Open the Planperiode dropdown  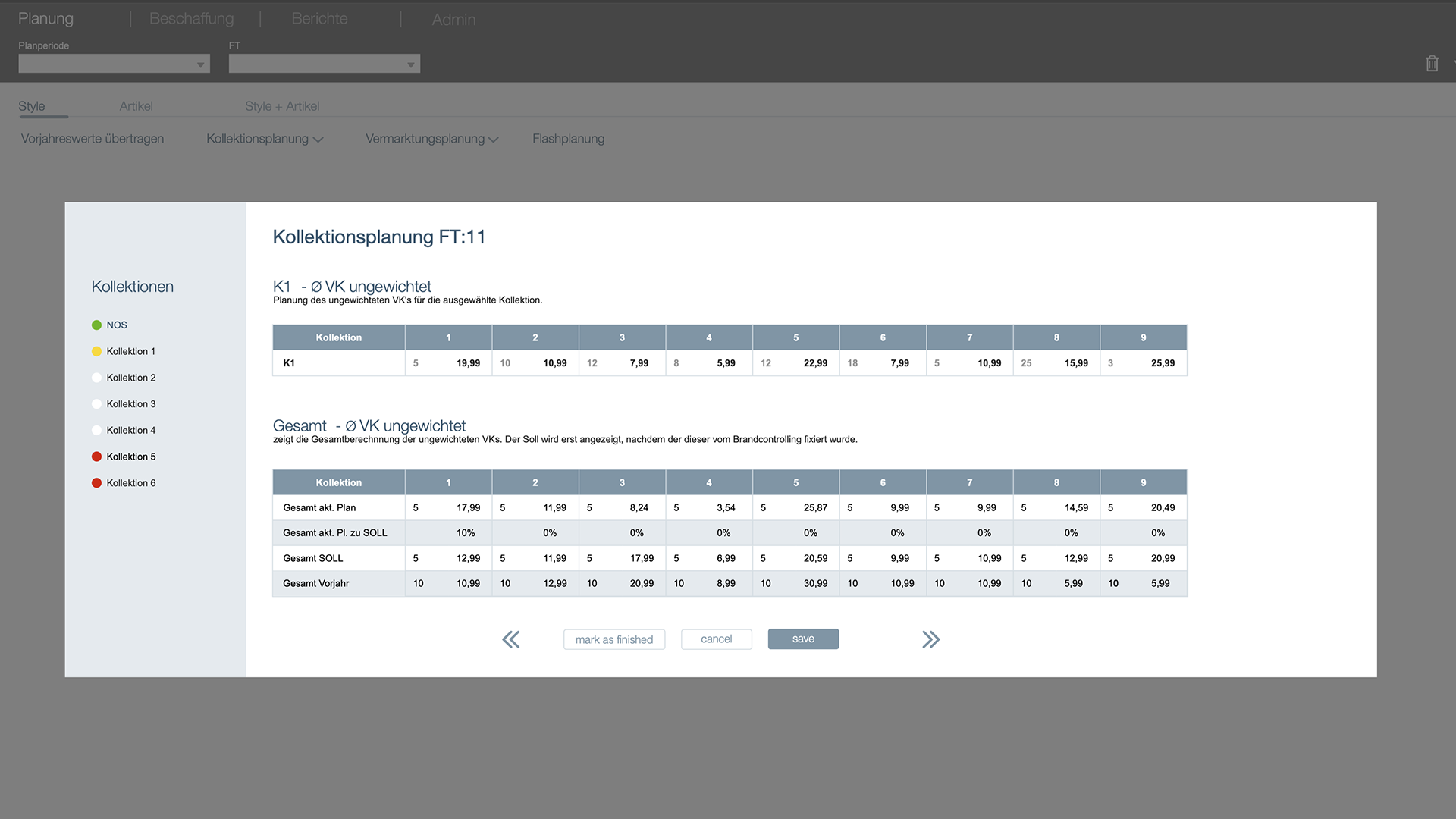(x=114, y=64)
